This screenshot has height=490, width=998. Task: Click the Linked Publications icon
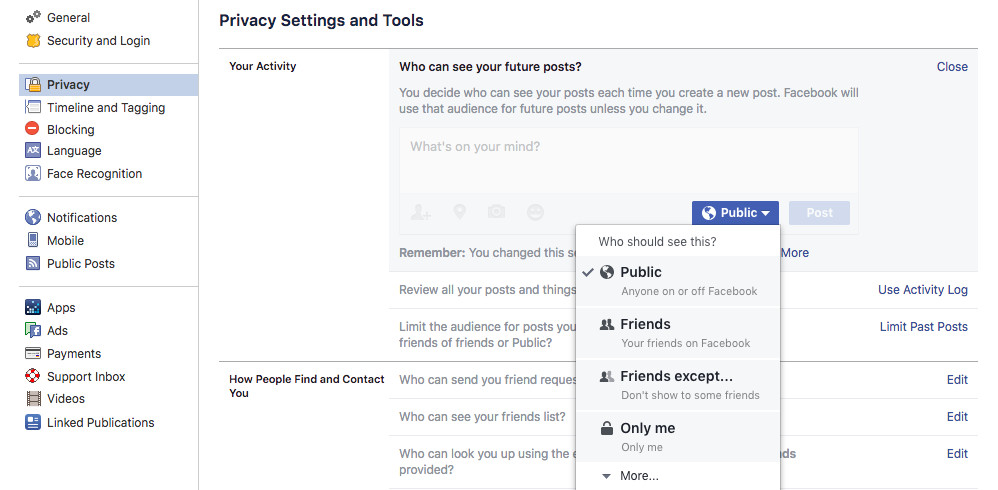pos(32,422)
